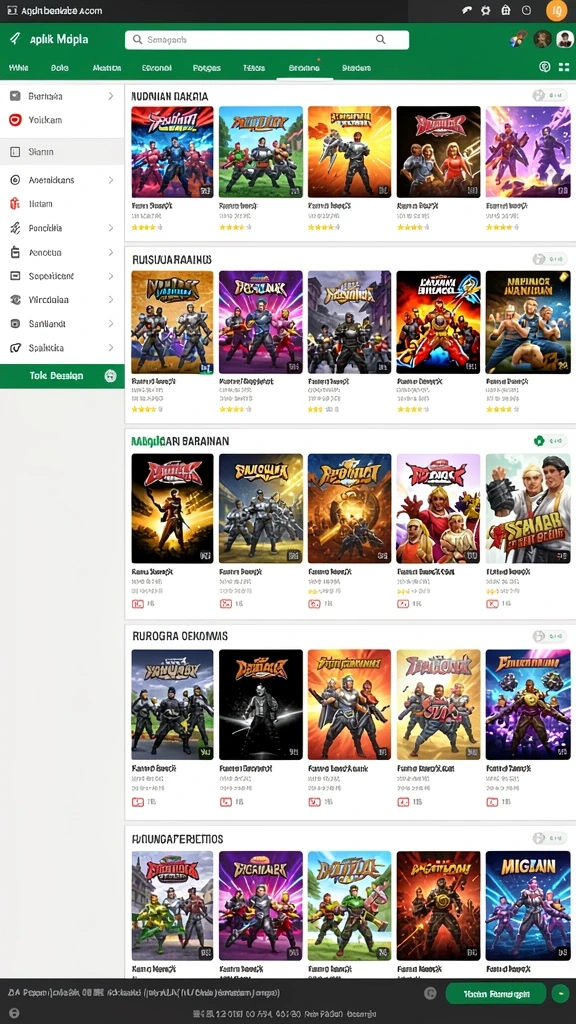
Task: Switch to the Ekronel tab
Action: point(157,67)
